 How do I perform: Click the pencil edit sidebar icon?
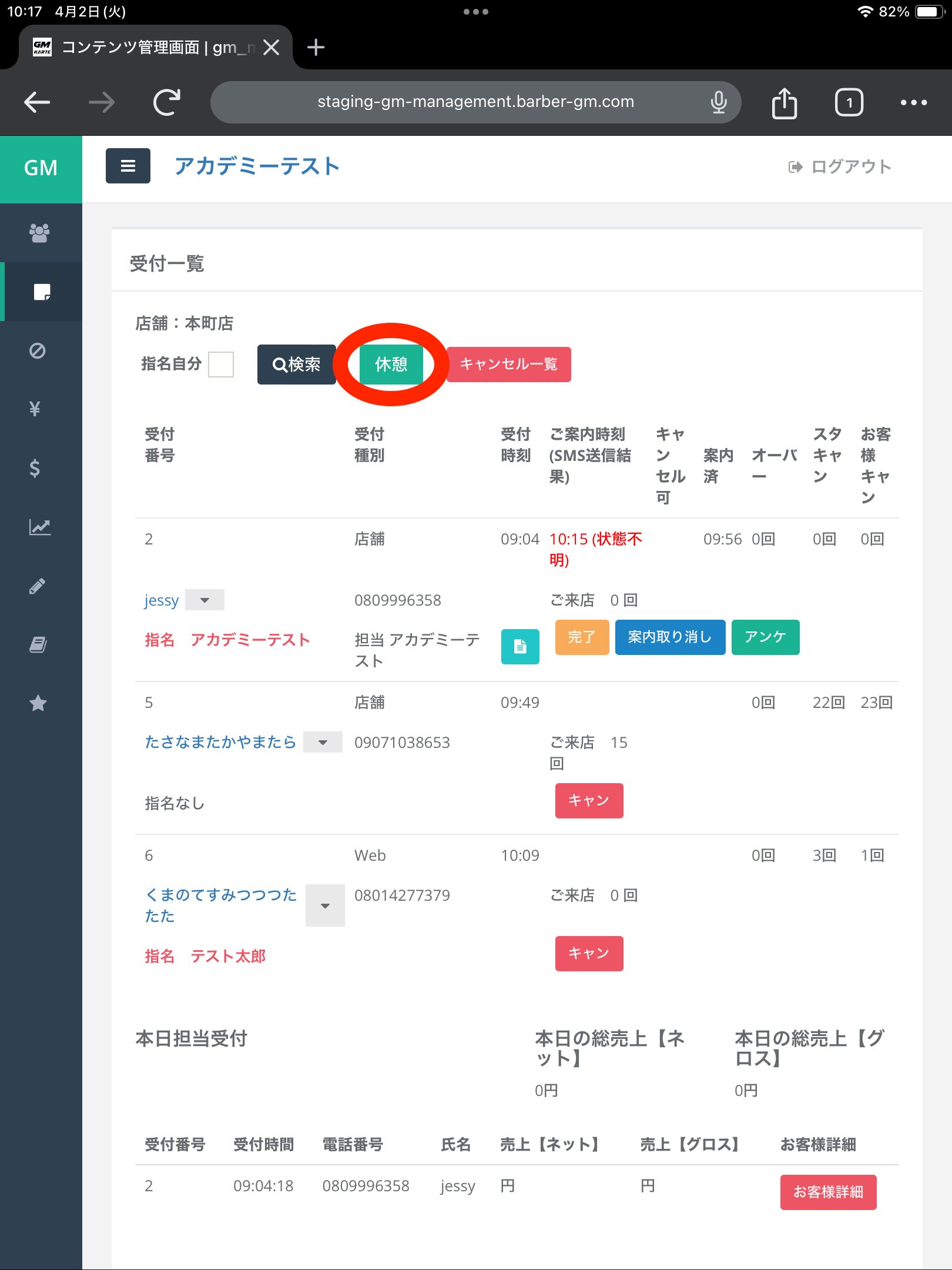point(38,586)
